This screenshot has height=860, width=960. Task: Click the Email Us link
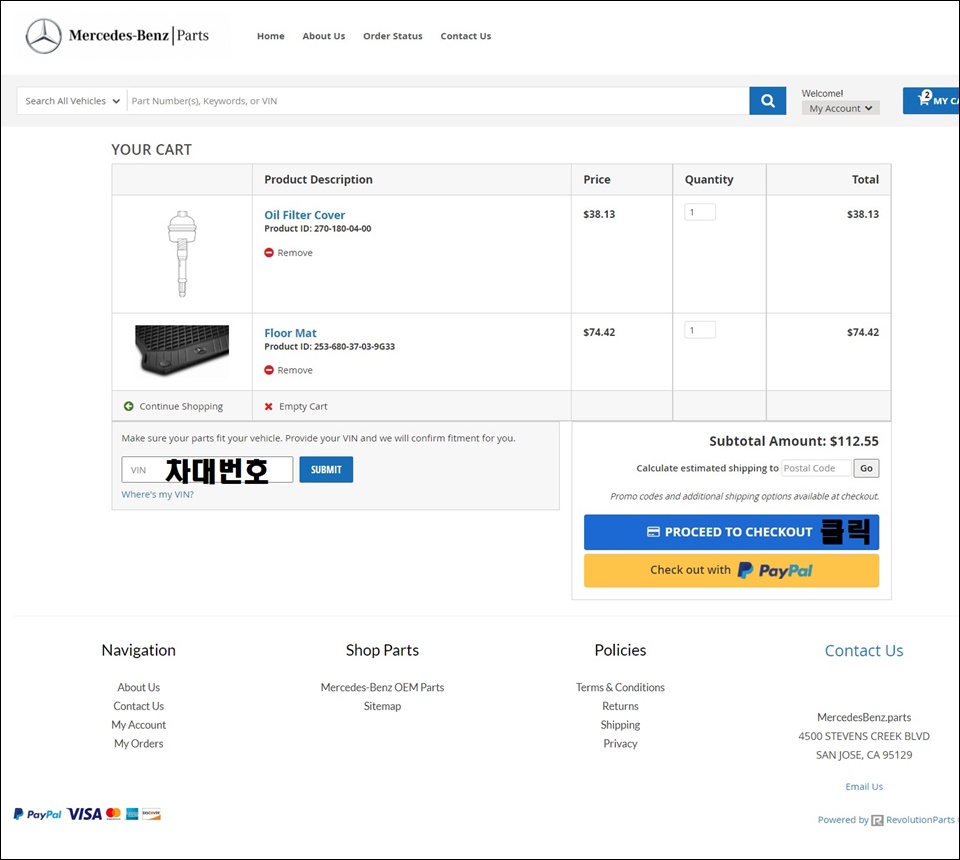[x=864, y=787]
